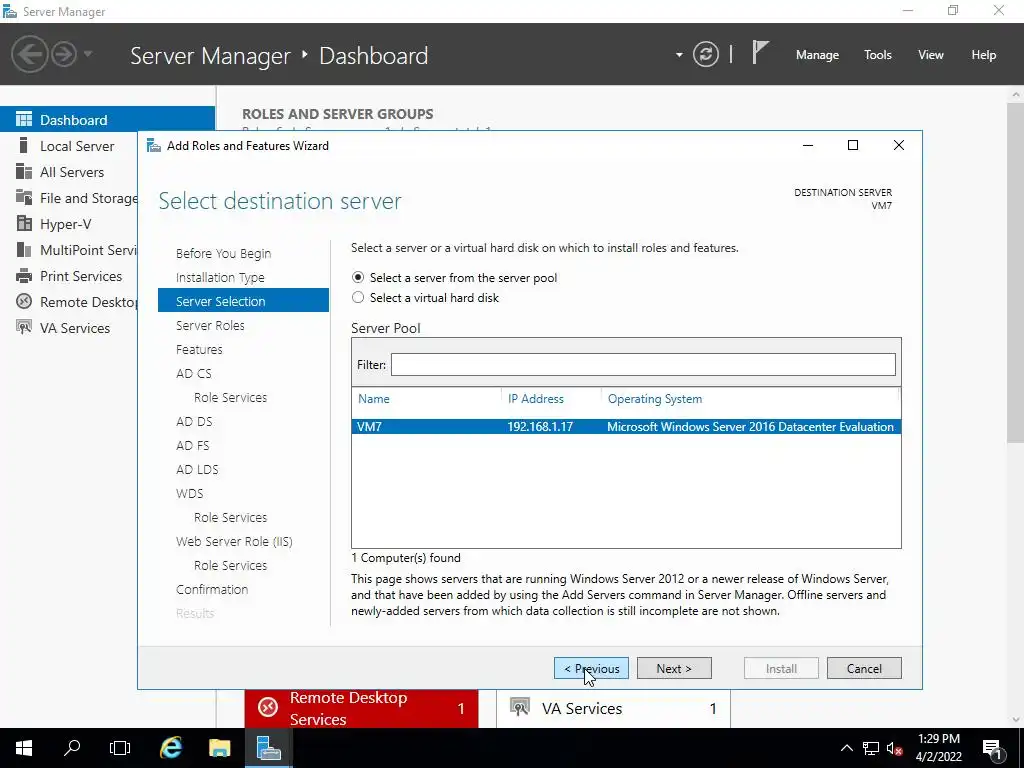Image resolution: width=1024 pixels, height=768 pixels.
Task: Go to the Features step
Action: click(199, 349)
